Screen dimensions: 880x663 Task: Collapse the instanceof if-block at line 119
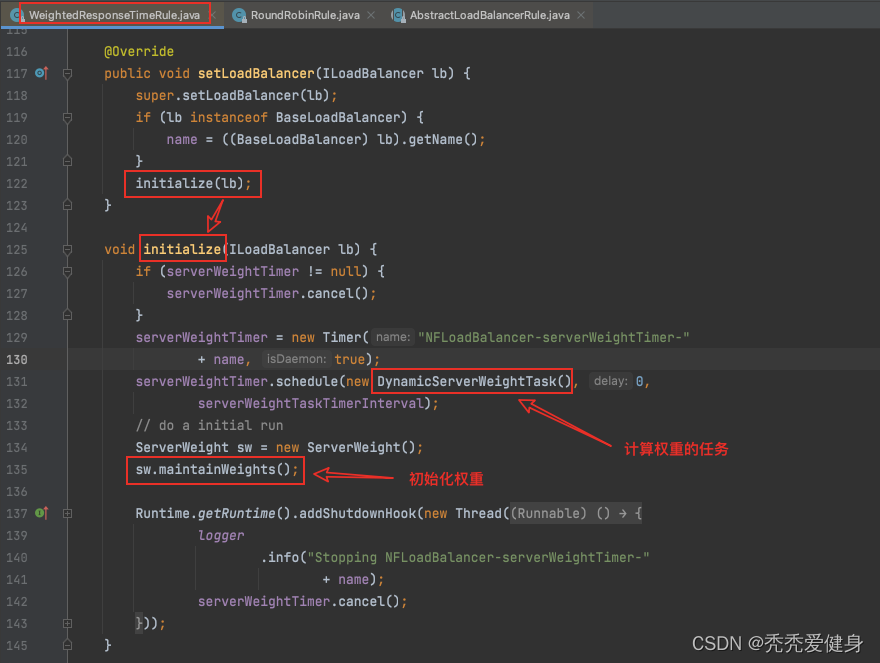click(x=67, y=117)
